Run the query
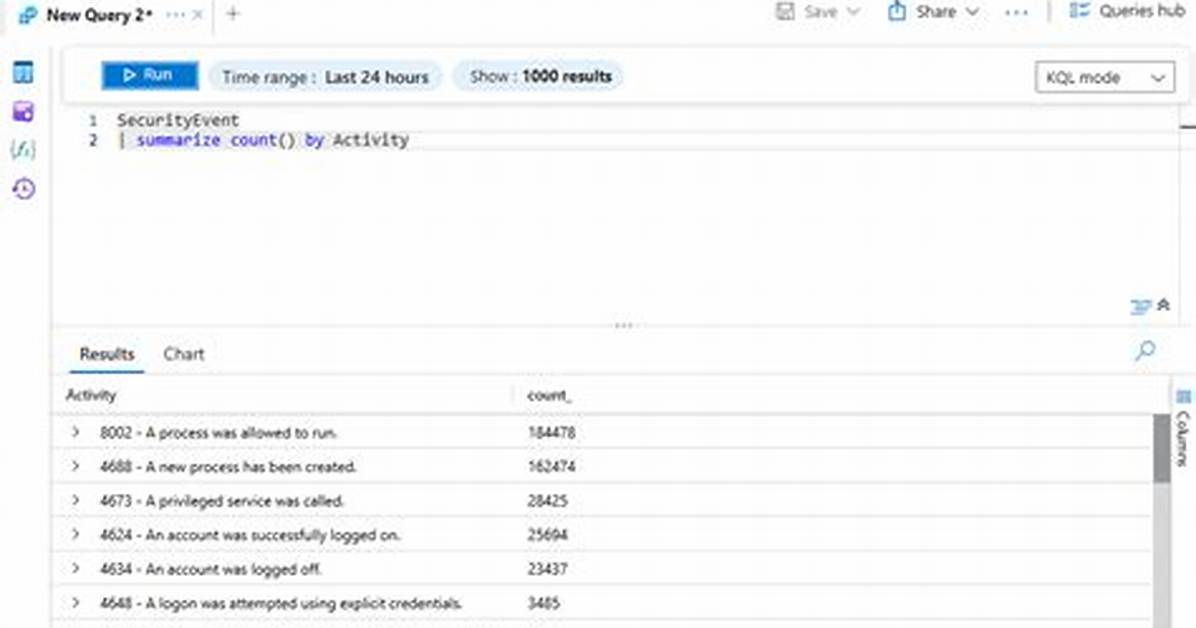This screenshot has height=628, width=1196. [x=150, y=75]
